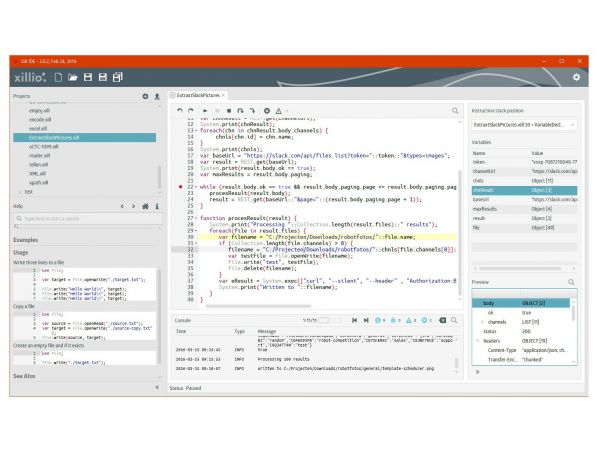Open encode.xill in Projects

40,119
